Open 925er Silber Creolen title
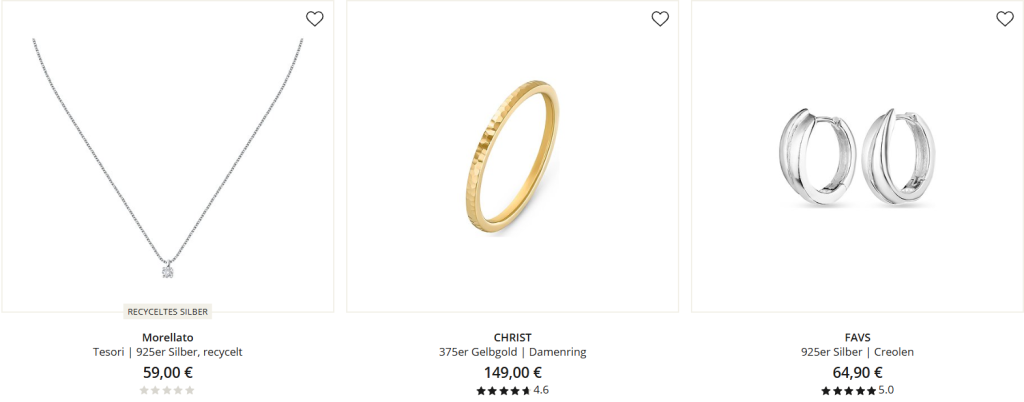The height and width of the screenshot is (402, 1024). 857,352
